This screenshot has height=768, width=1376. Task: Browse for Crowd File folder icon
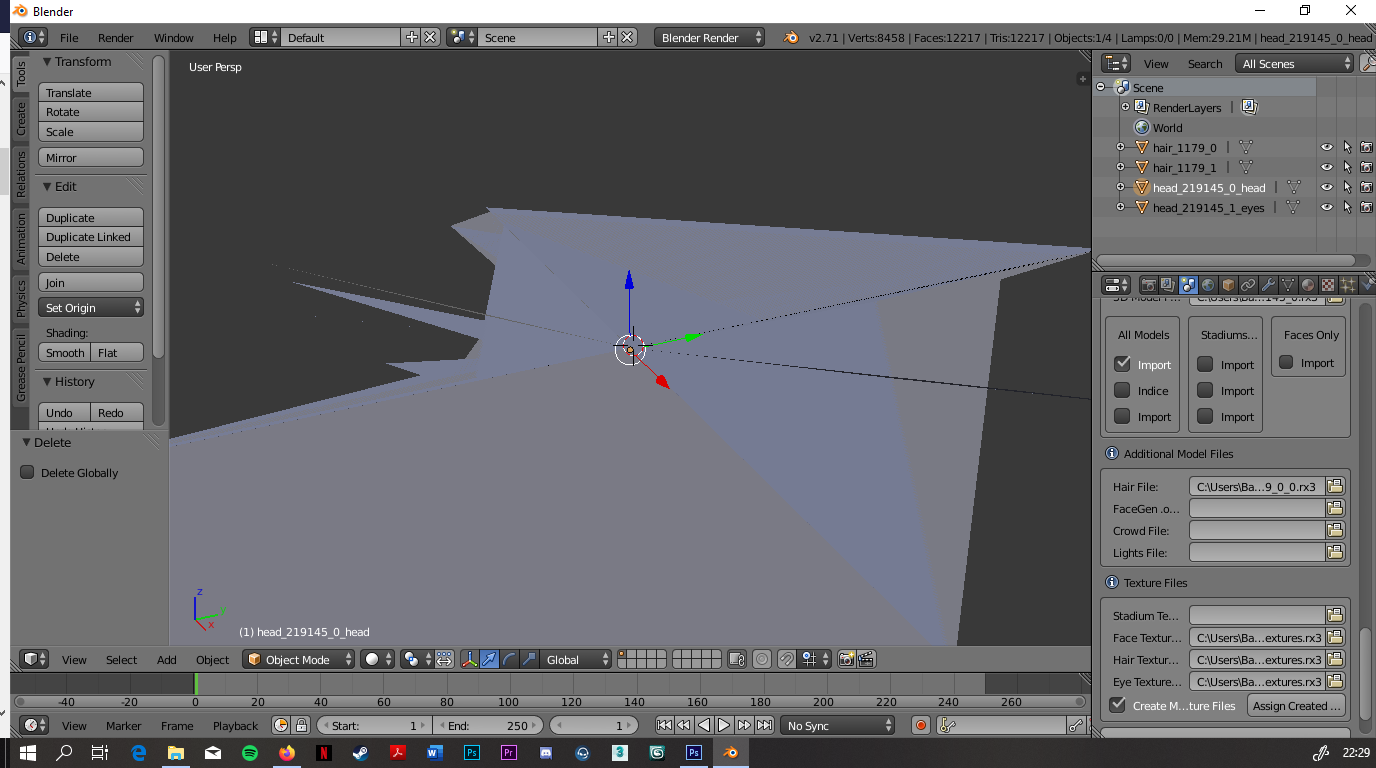tap(1335, 530)
